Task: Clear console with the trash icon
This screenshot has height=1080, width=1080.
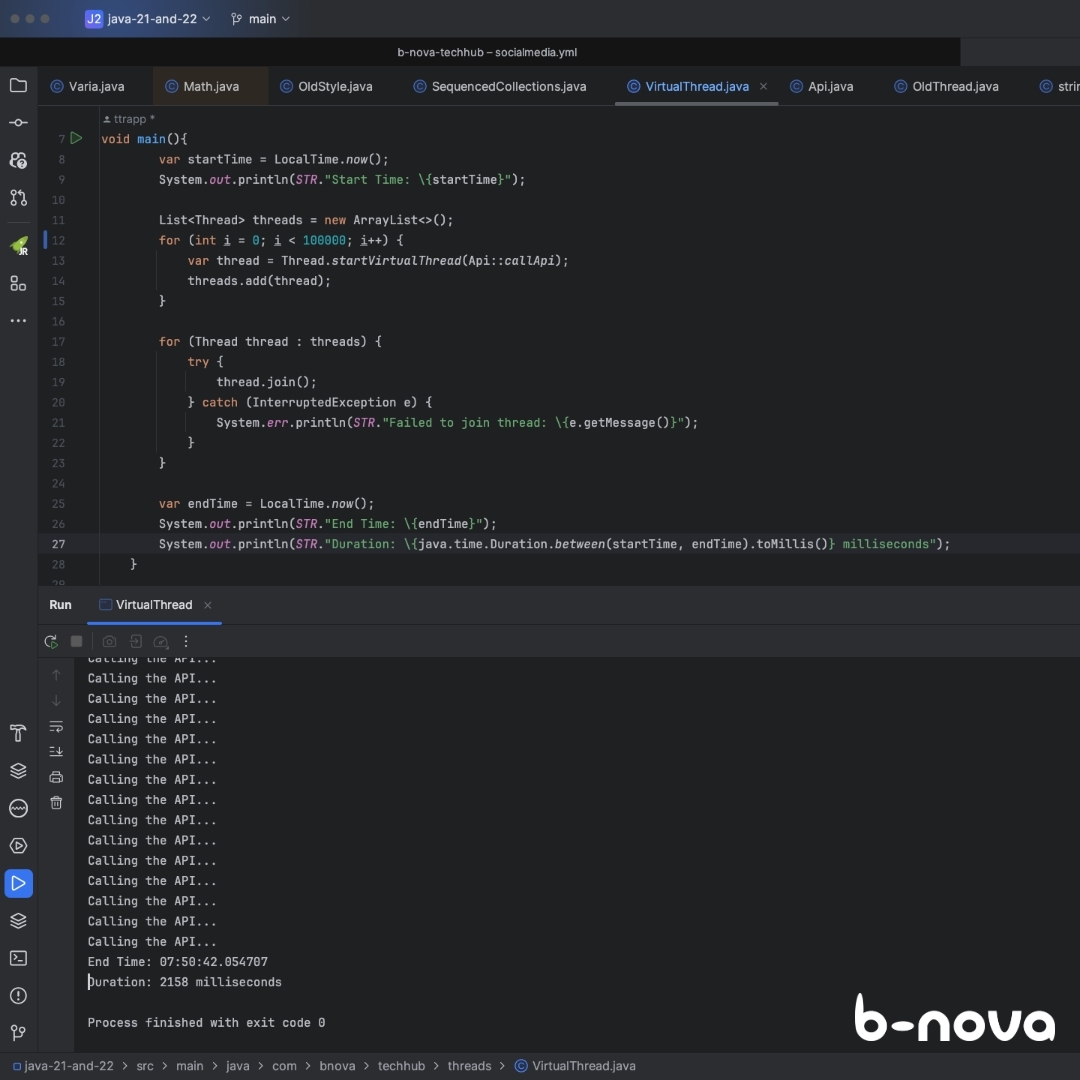Action: tap(56, 802)
